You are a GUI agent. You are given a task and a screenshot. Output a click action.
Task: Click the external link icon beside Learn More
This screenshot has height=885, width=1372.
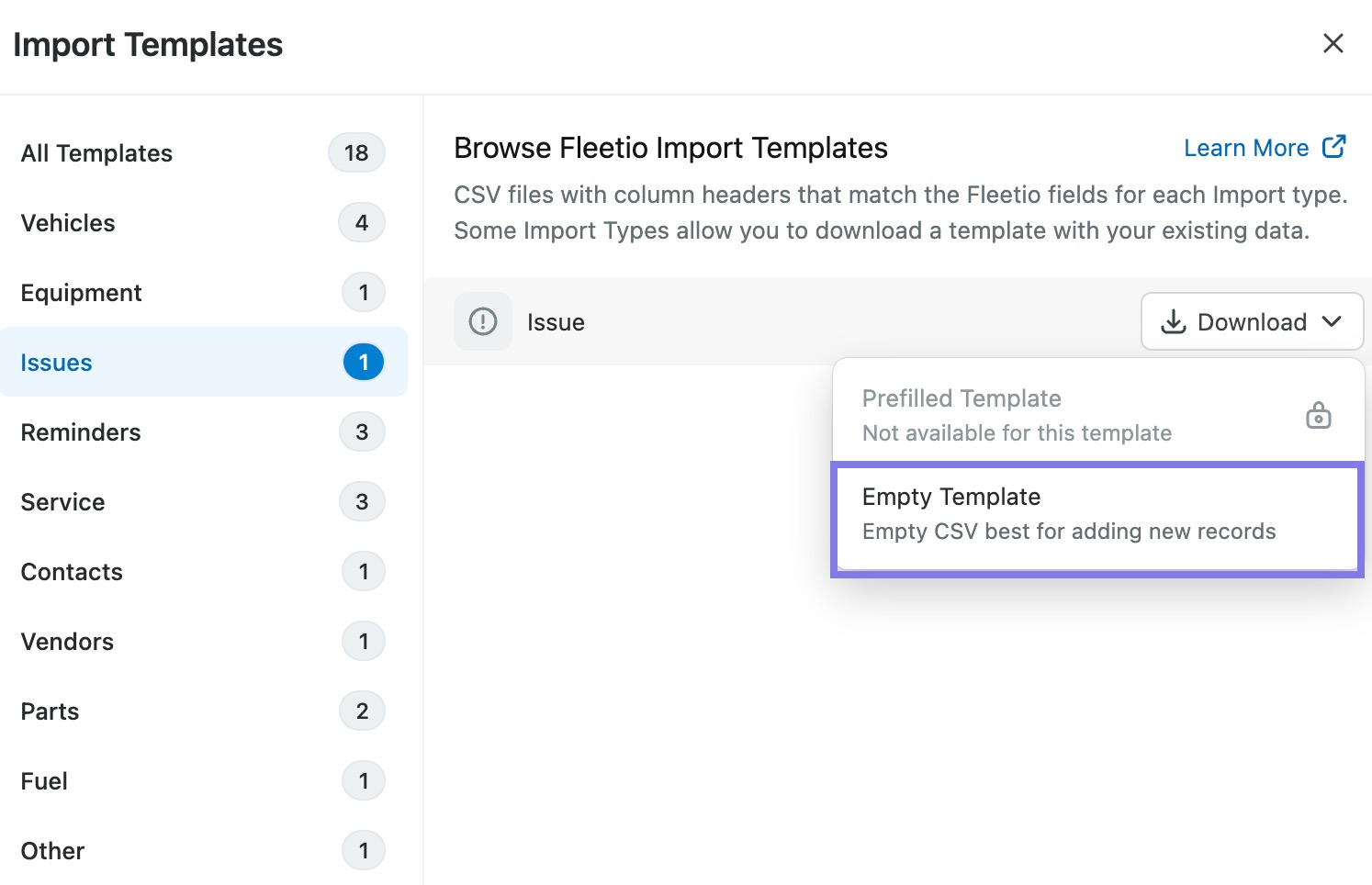1334,147
